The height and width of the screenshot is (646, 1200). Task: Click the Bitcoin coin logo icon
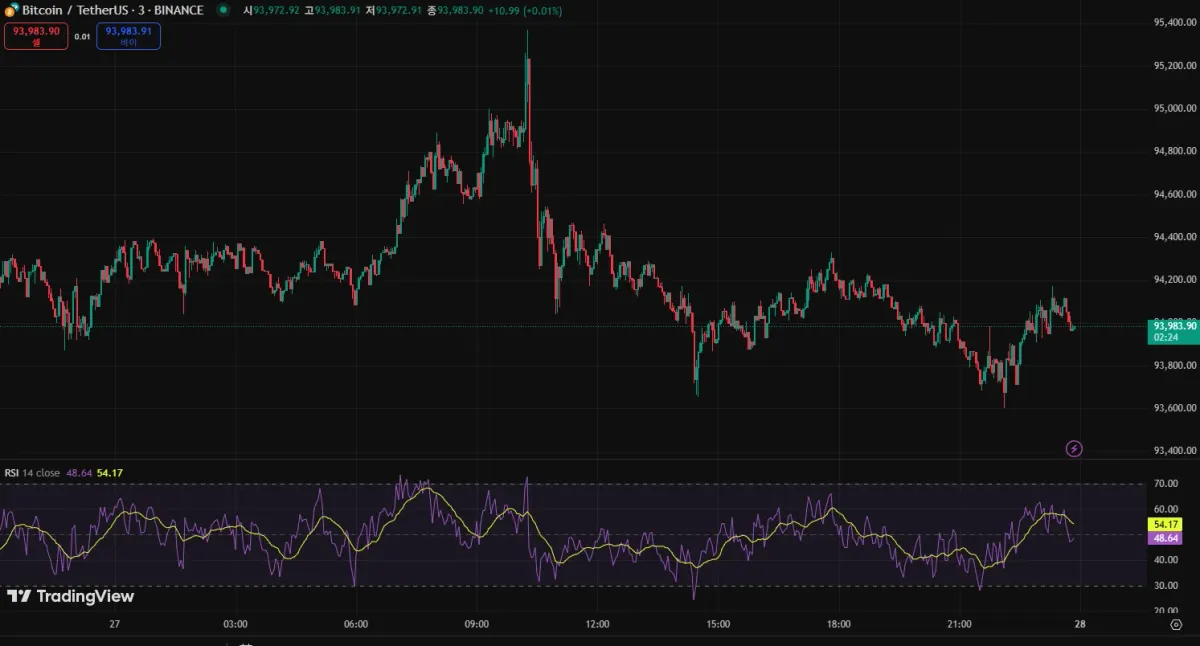click(x=10, y=10)
